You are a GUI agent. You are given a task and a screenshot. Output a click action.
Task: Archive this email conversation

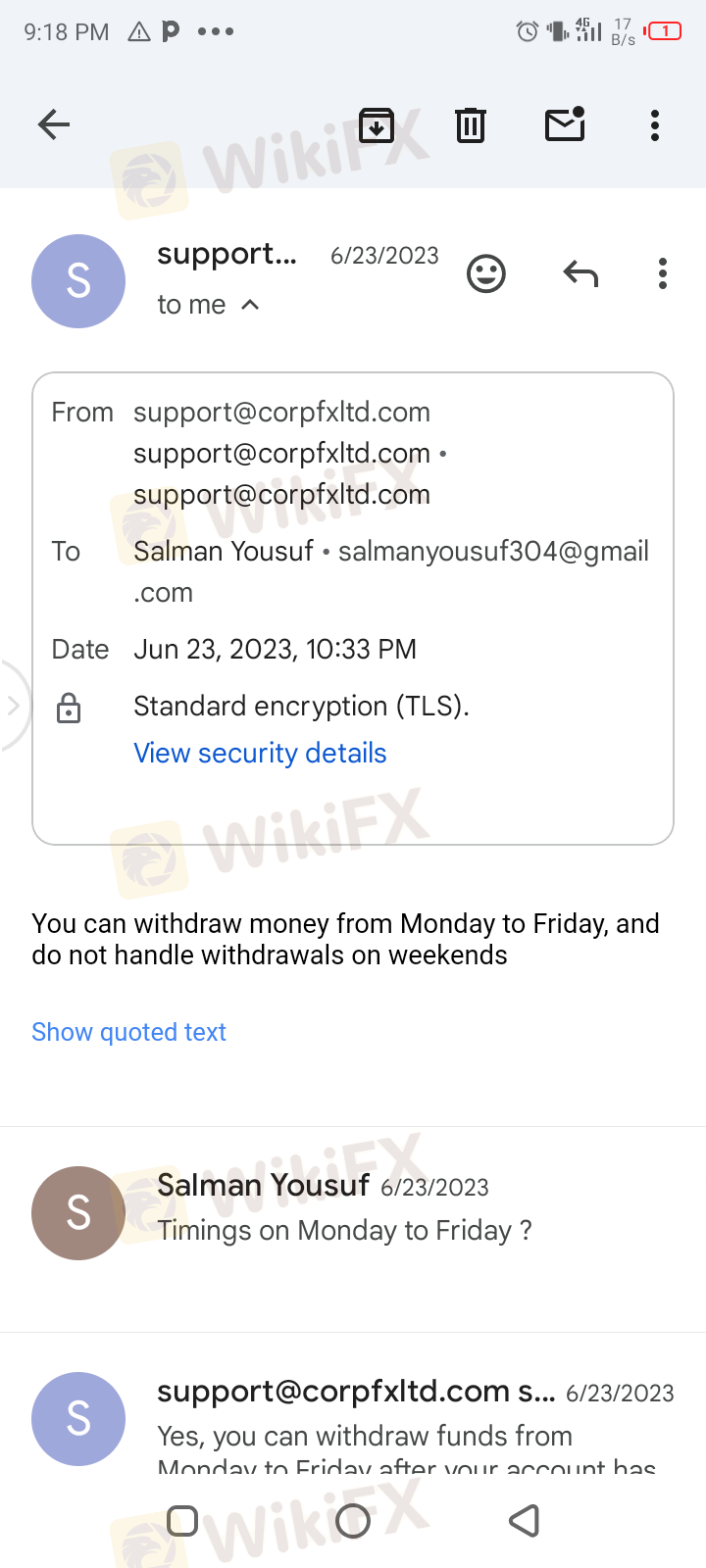377,124
